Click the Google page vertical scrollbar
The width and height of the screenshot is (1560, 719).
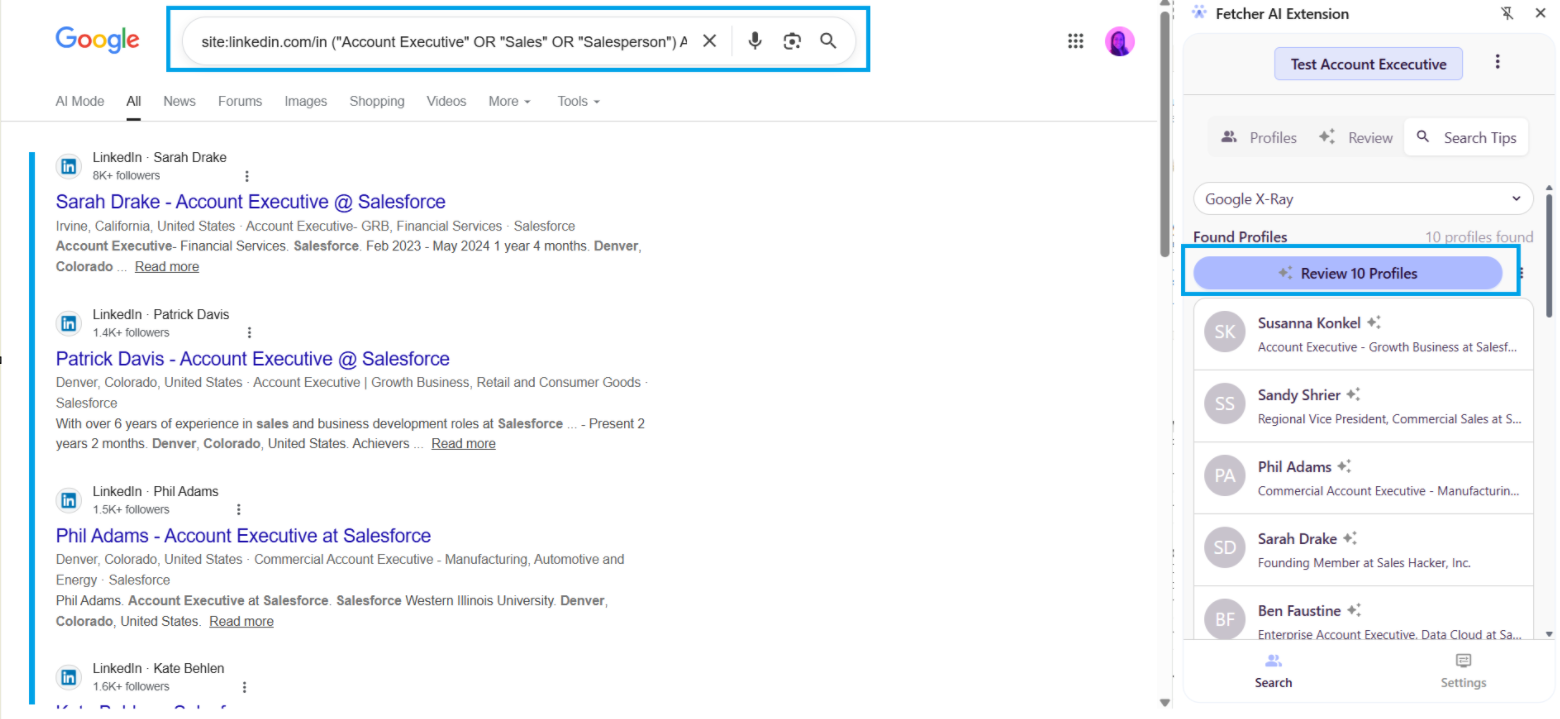1164,135
